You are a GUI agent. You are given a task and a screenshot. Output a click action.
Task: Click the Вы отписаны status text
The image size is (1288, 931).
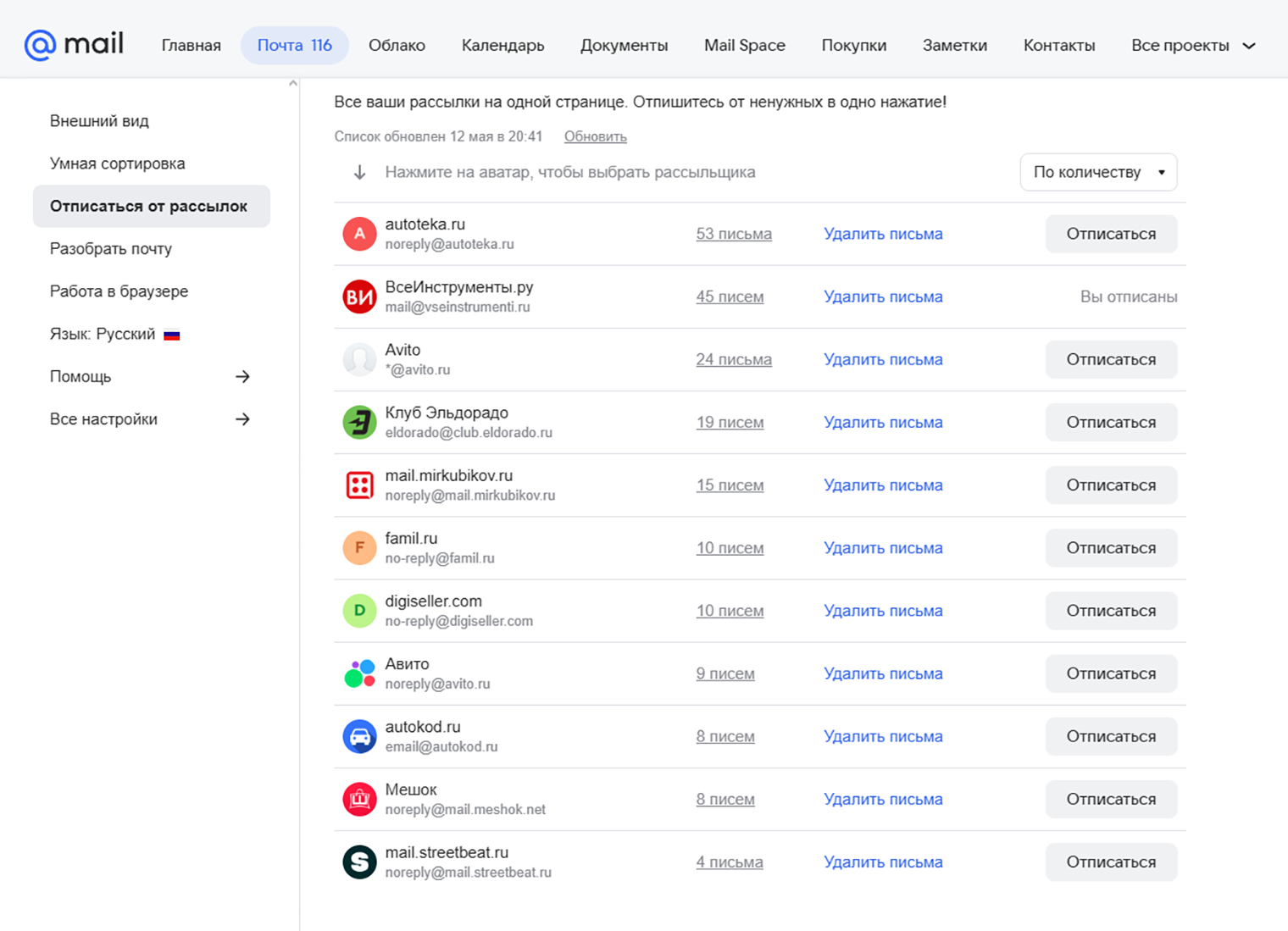(1129, 296)
